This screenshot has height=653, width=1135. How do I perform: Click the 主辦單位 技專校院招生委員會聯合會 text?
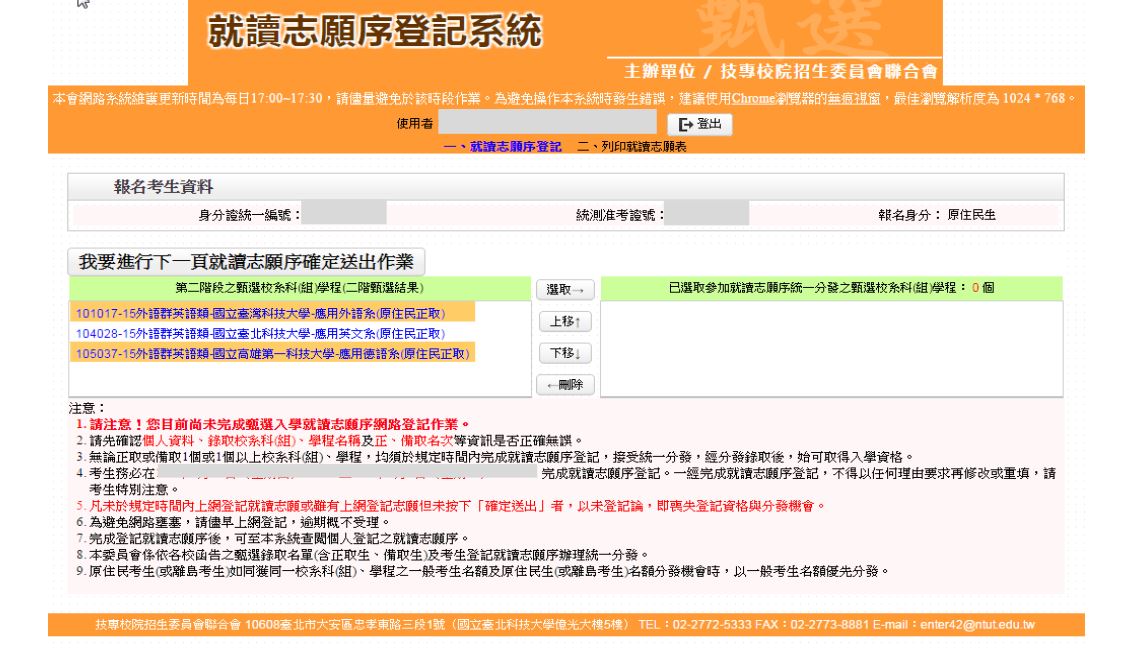click(780, 71)
